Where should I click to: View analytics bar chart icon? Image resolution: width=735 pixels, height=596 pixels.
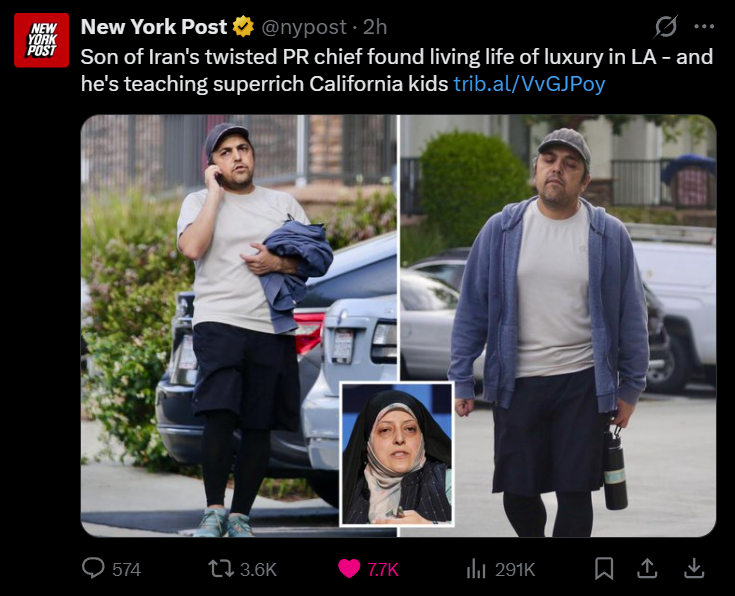475,569
